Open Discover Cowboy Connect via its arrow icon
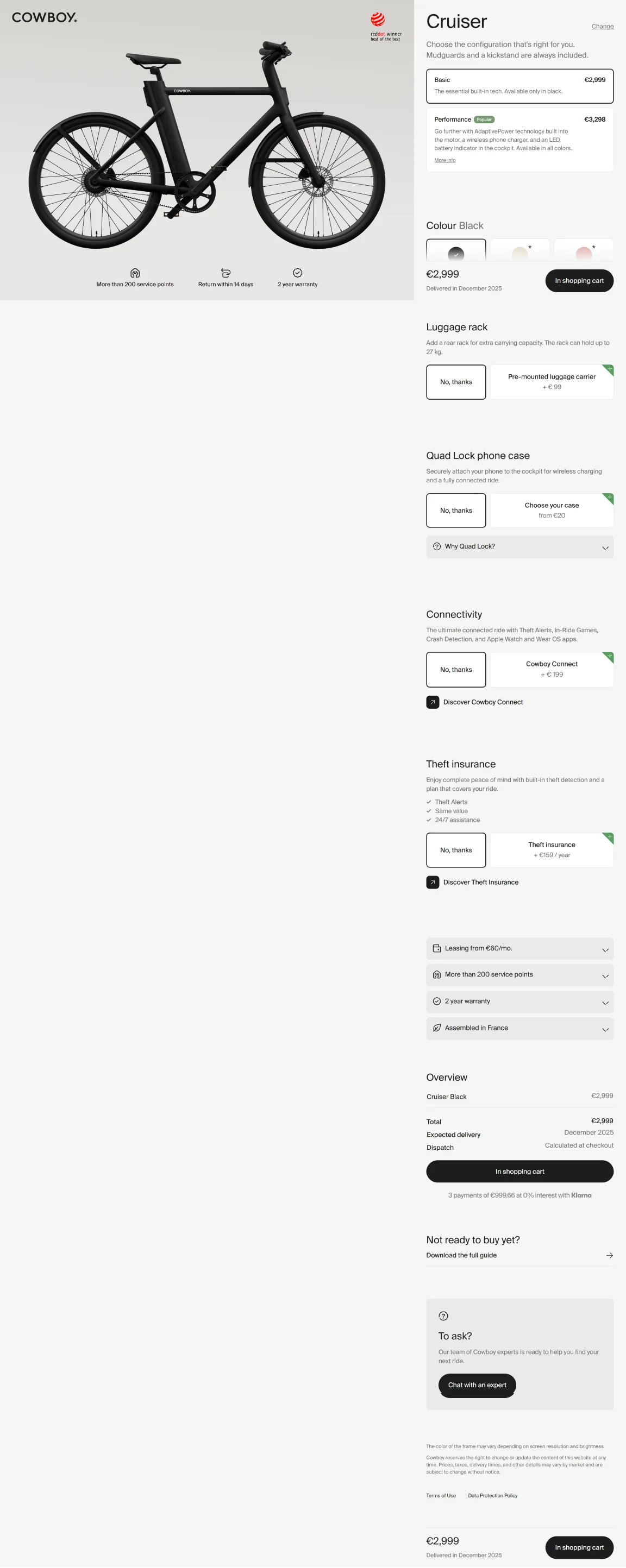Screen dimensions: 626x1568 pos(433,702)
